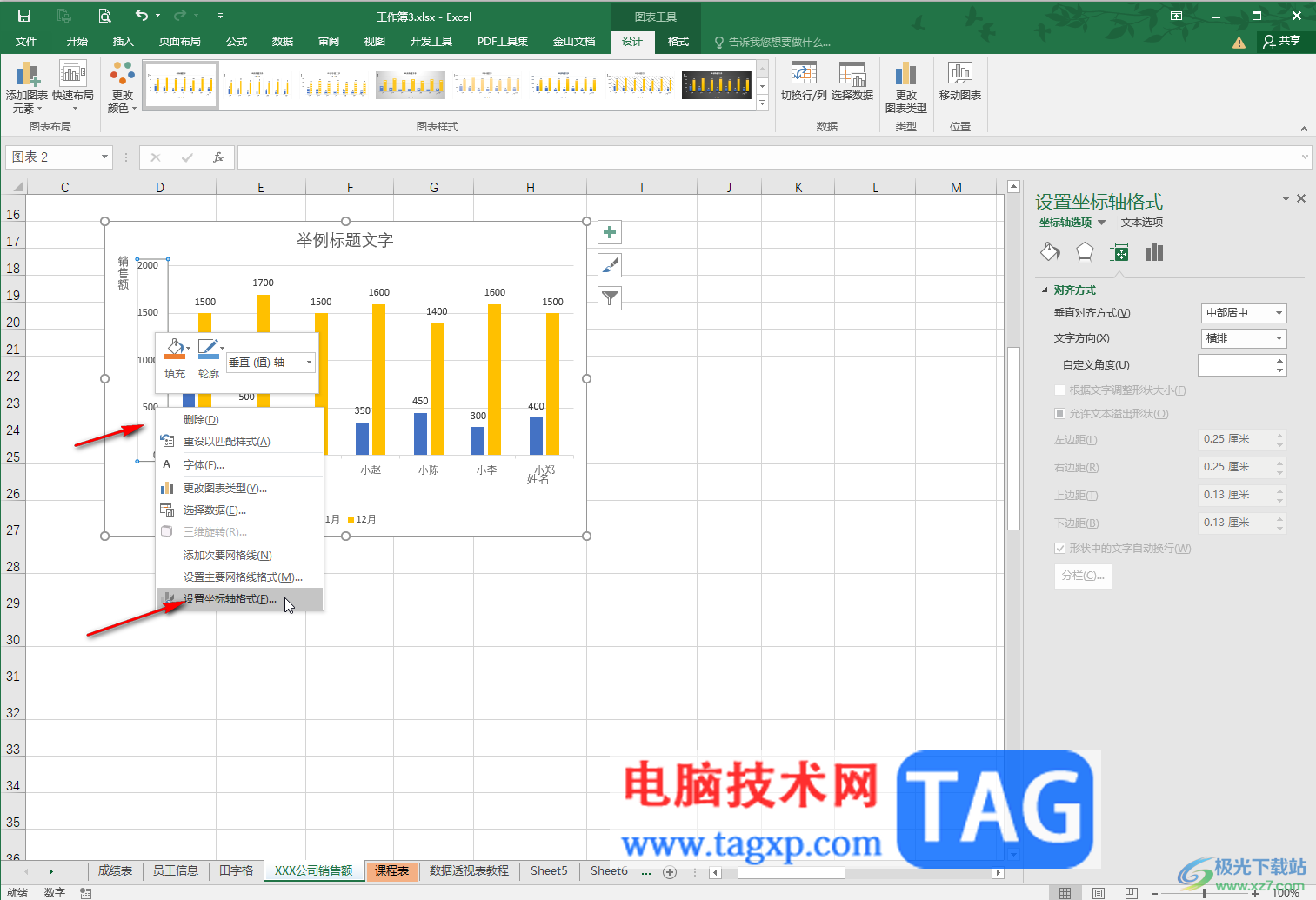
Task: Open the 文件 menu tab
Action: pos(26,42)
